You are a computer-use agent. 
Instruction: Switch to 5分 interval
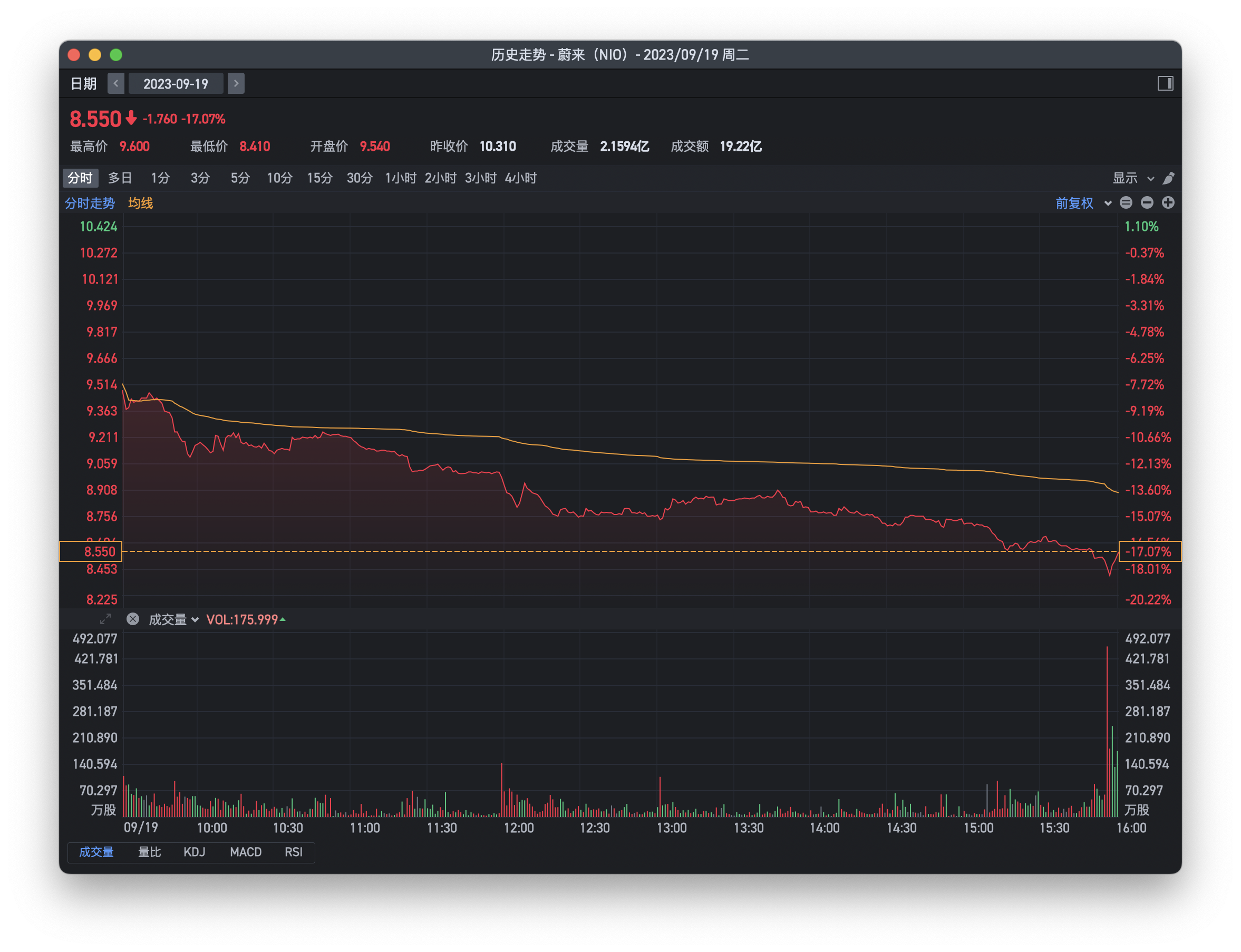(240, 178)
